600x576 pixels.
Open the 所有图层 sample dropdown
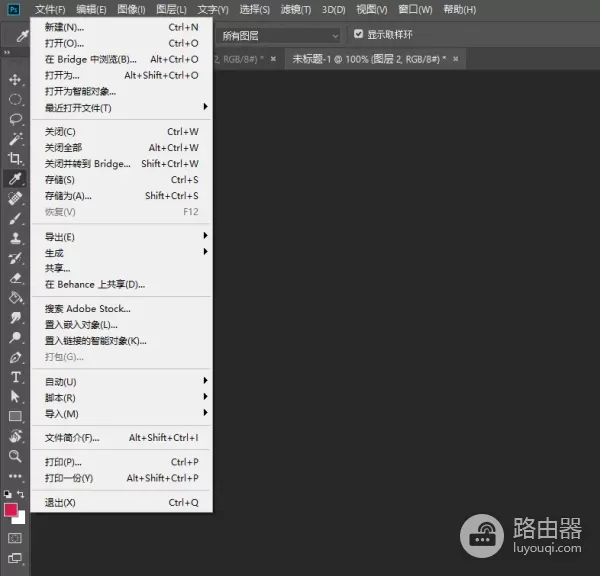coord(278,36)
